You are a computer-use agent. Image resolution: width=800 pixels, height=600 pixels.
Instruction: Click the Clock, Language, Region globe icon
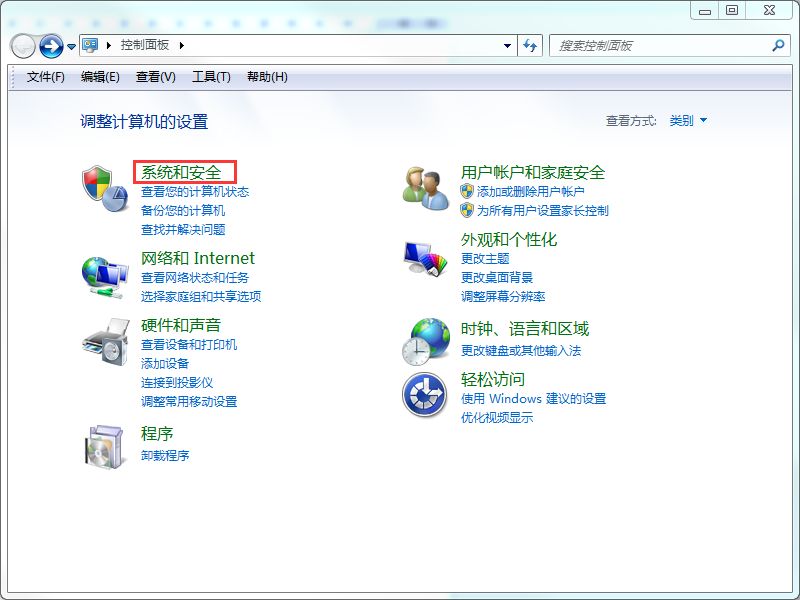[x=426, y=341]
